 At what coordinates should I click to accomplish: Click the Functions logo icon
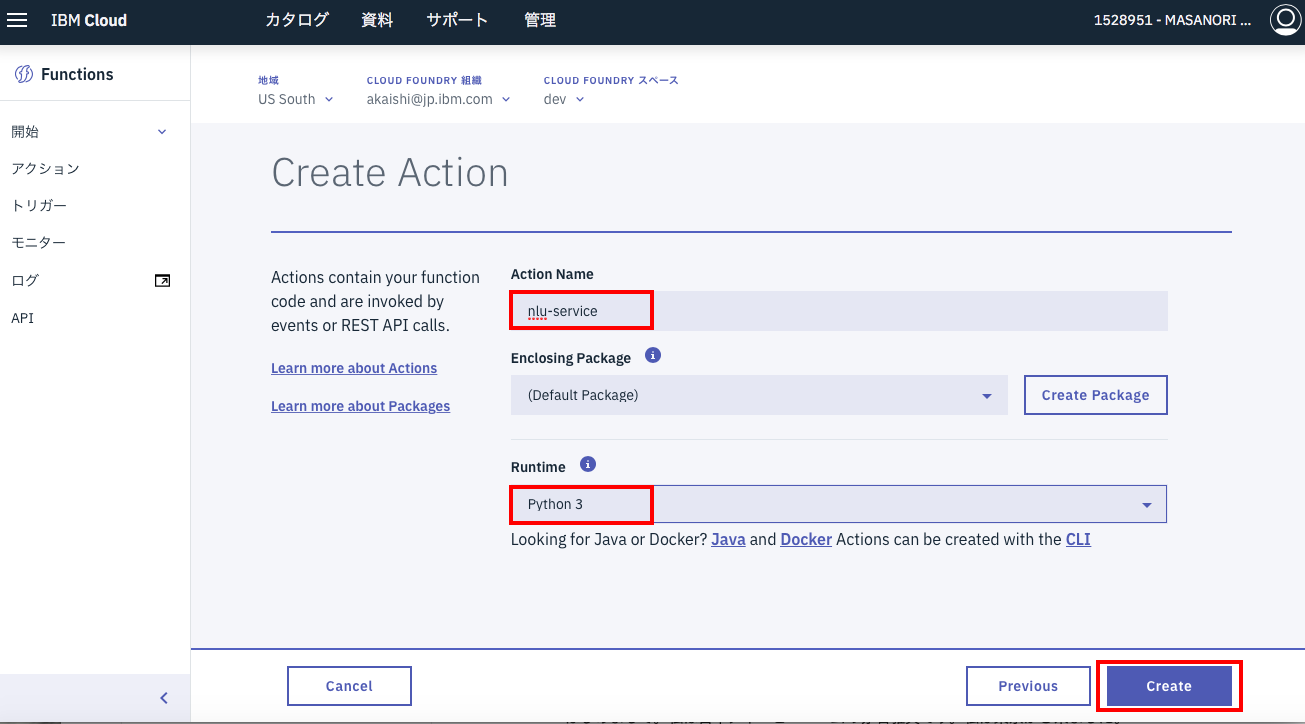pos(23,74)
